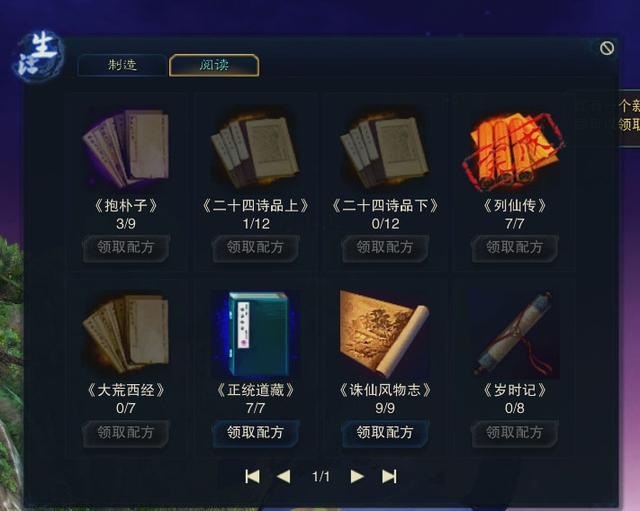
Task: Claim recipe under 《诛仙风物志》
Action: click(385, 433)
